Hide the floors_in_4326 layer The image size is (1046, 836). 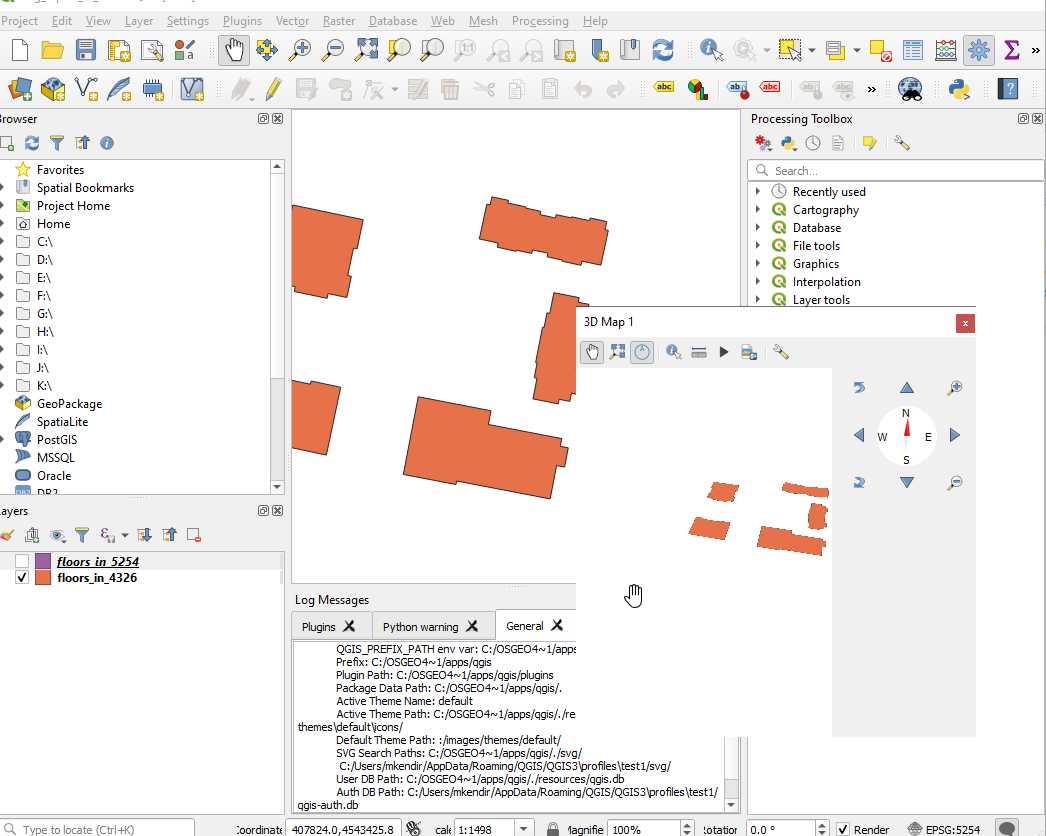coord(21,577)
